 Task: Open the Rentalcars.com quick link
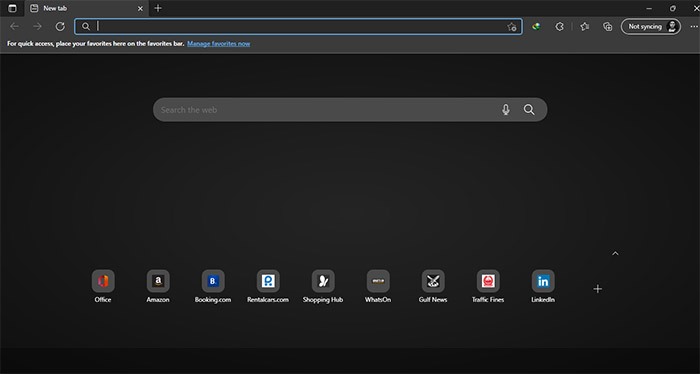click(x=268, y=287)
